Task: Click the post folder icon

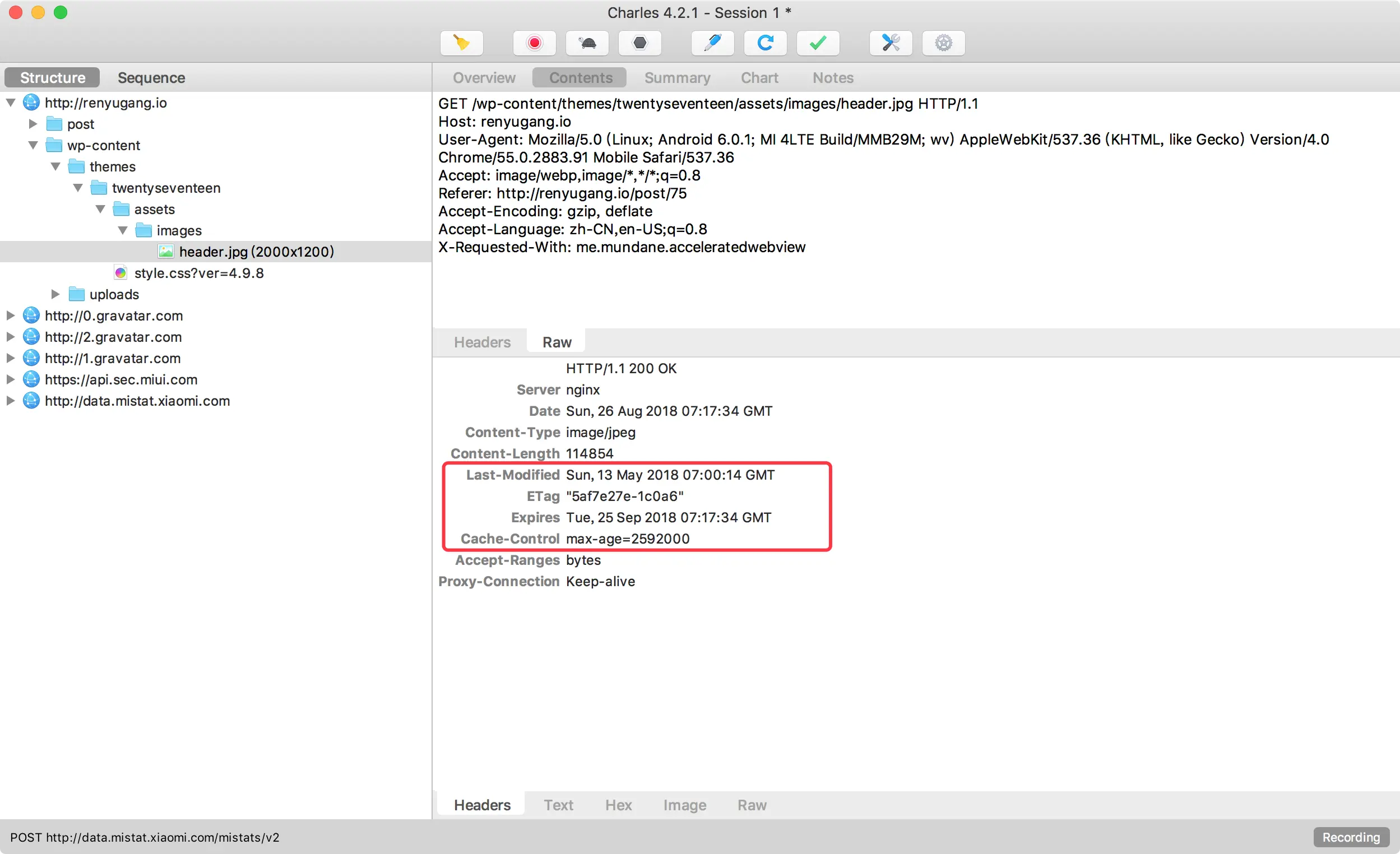Action: pyautogui.click(x=54, y=124)
